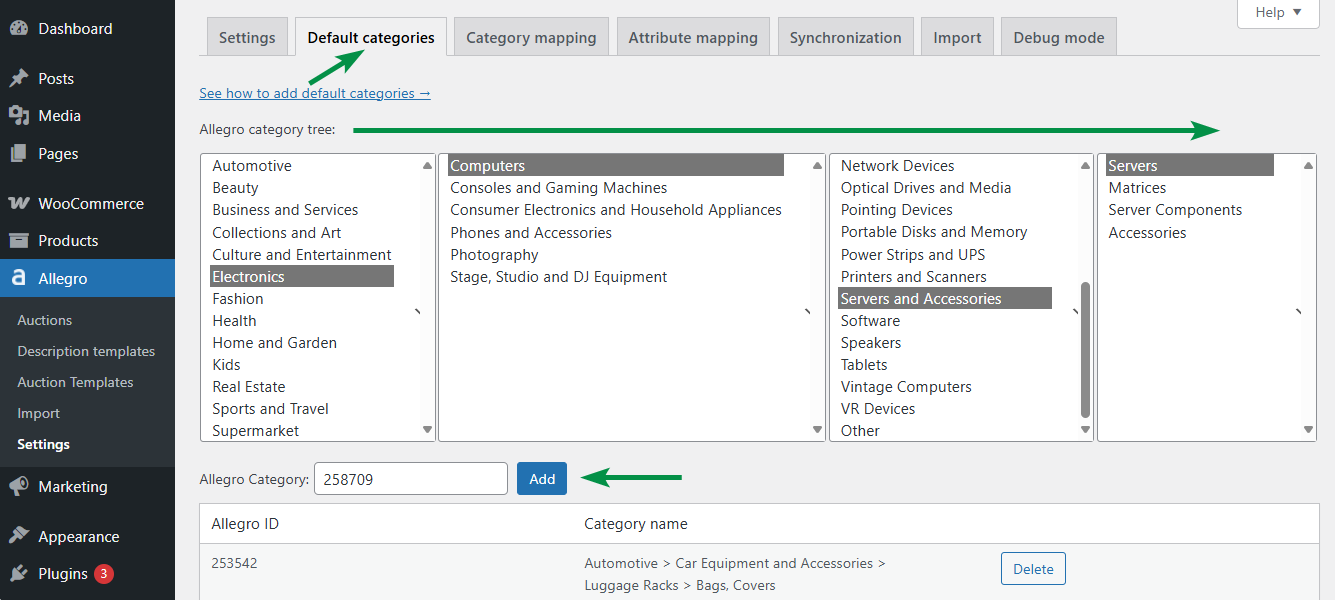Click the Allegro Category ID input field

pyautogui.click(x=411, y=479)
